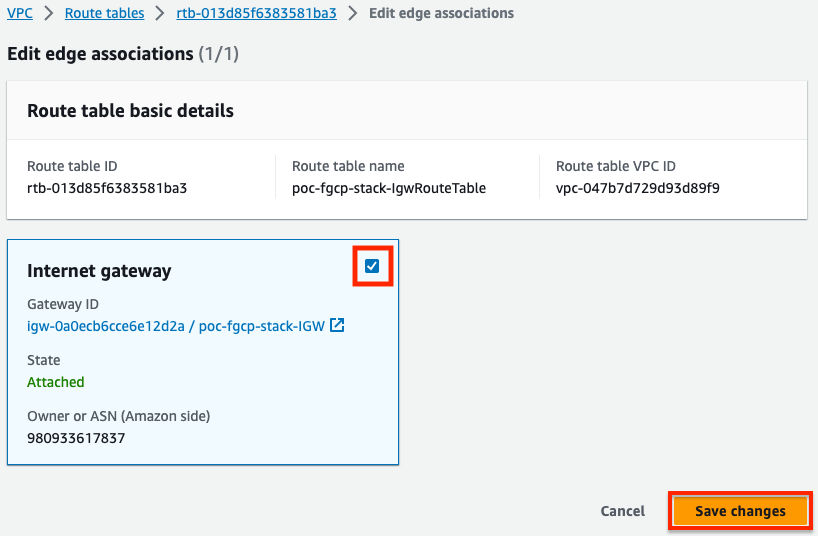The height and width of the screenshot is (536, 818).
Task: Open the Route tables breadcrumb link
Action: (x=104, y=13)
